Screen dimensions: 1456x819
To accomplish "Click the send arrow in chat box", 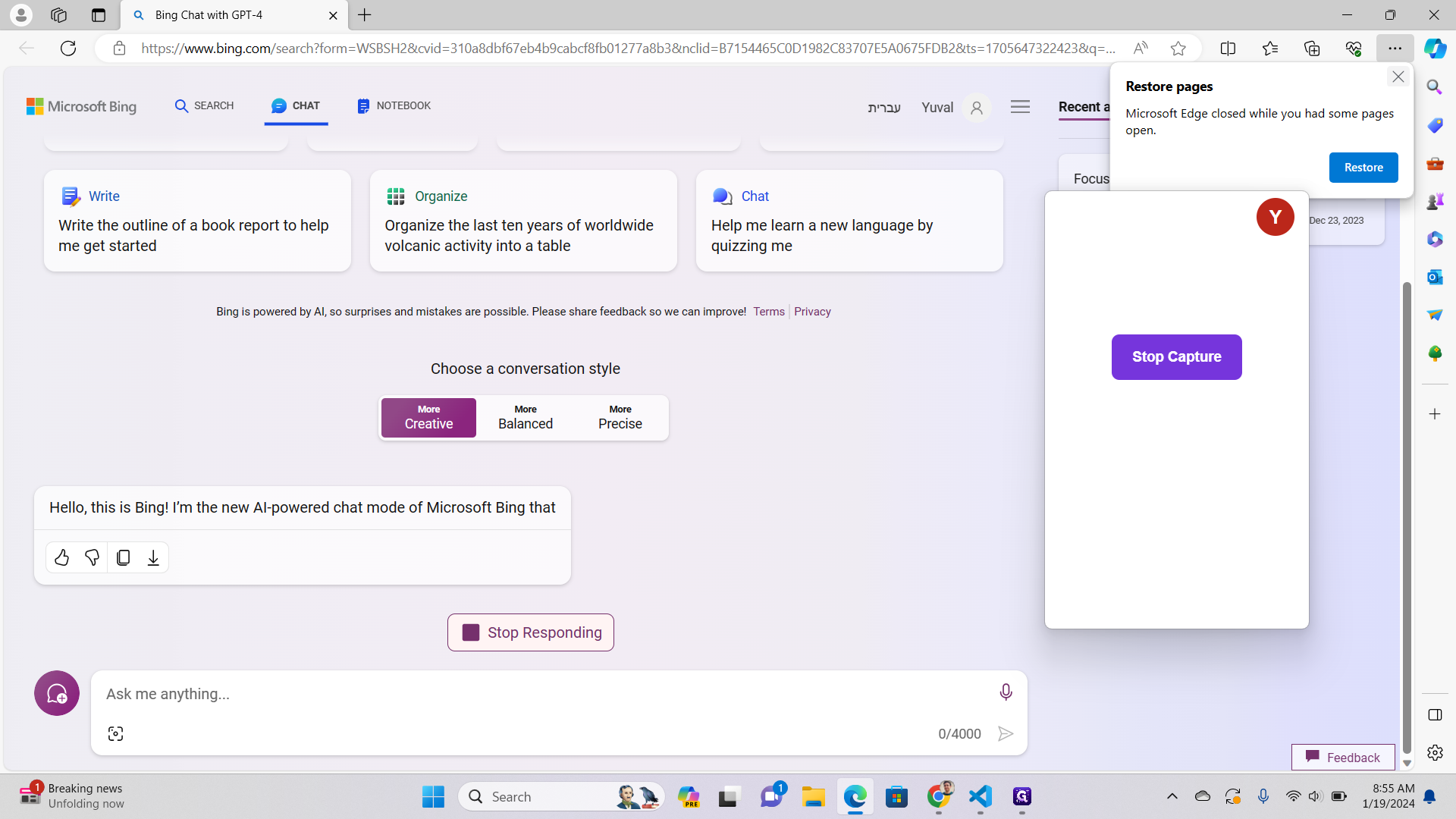I will click(x=1006, y=733).
